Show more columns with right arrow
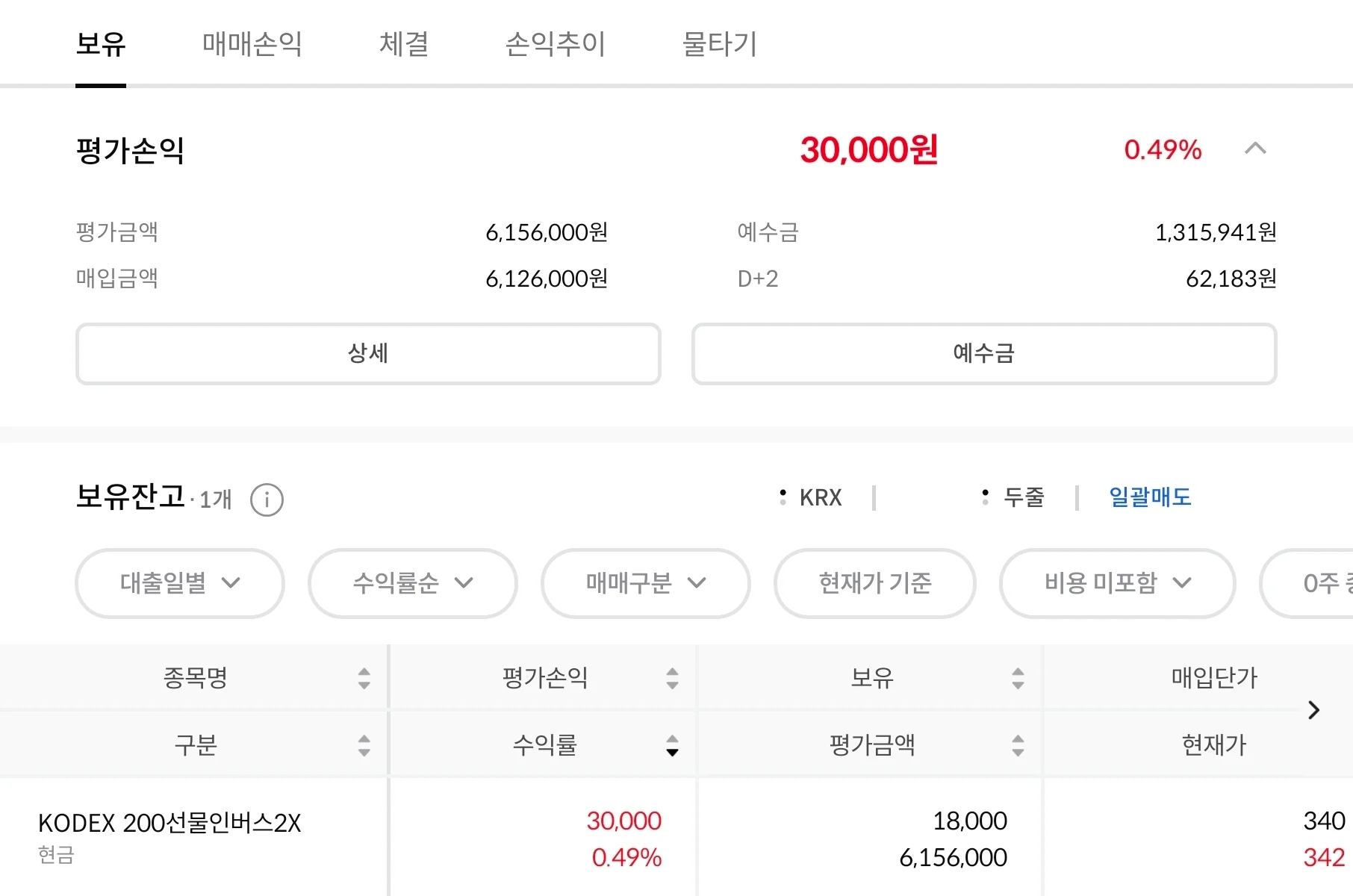 [x=1314, y=710]
